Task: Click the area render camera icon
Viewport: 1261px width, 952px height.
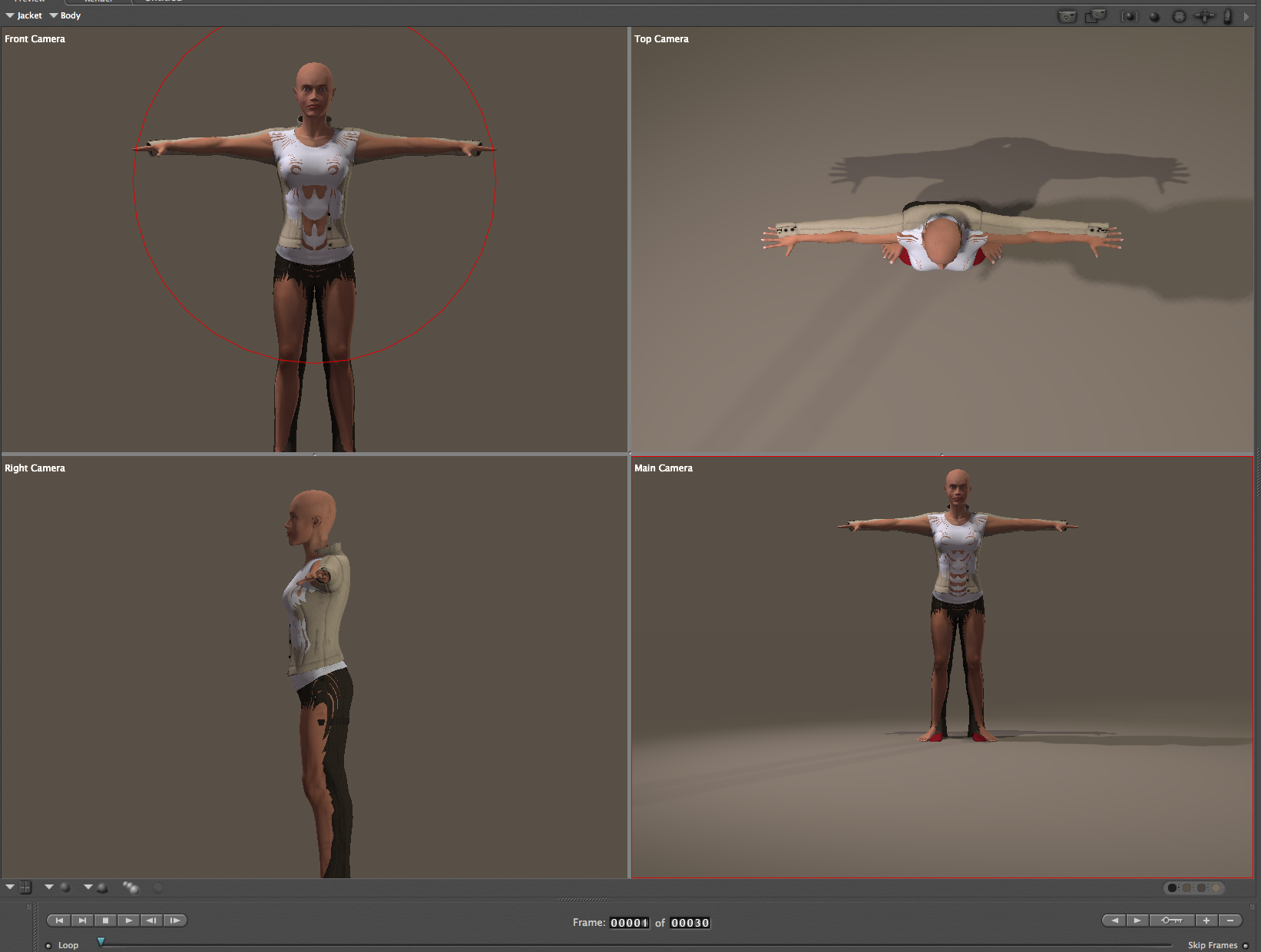Action: click(x=1095, y=16)
